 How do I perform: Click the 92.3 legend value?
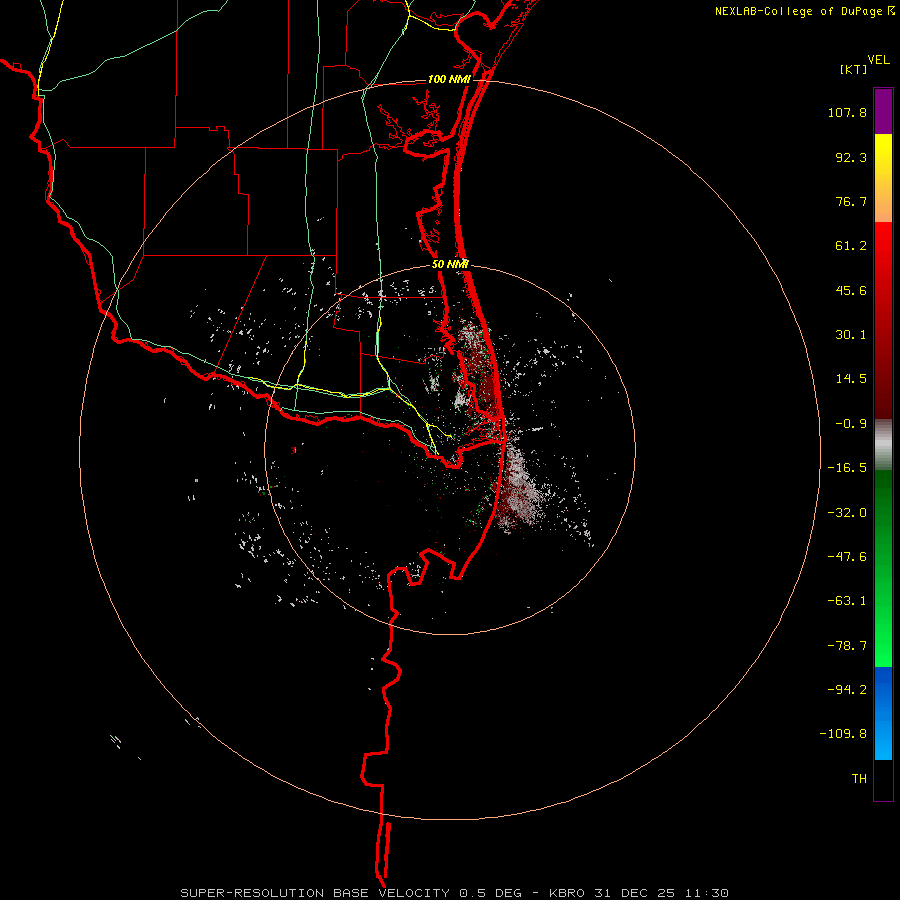click(851, 157)
